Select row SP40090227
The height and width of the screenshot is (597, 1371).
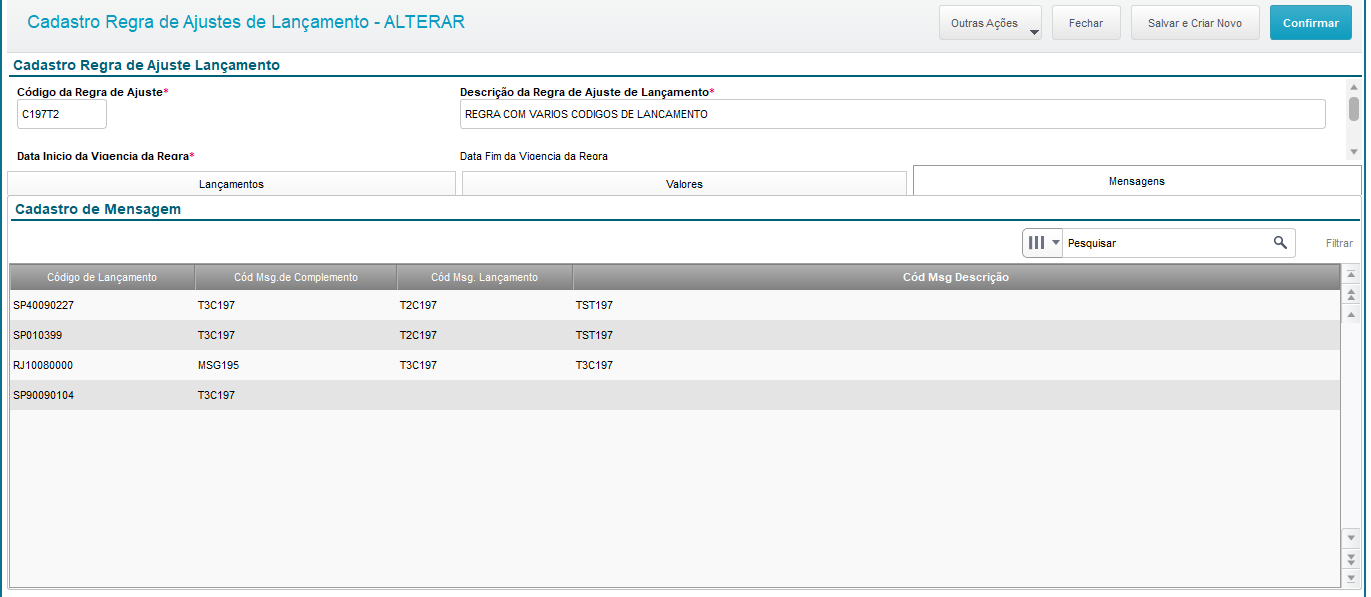coord(675,305)
